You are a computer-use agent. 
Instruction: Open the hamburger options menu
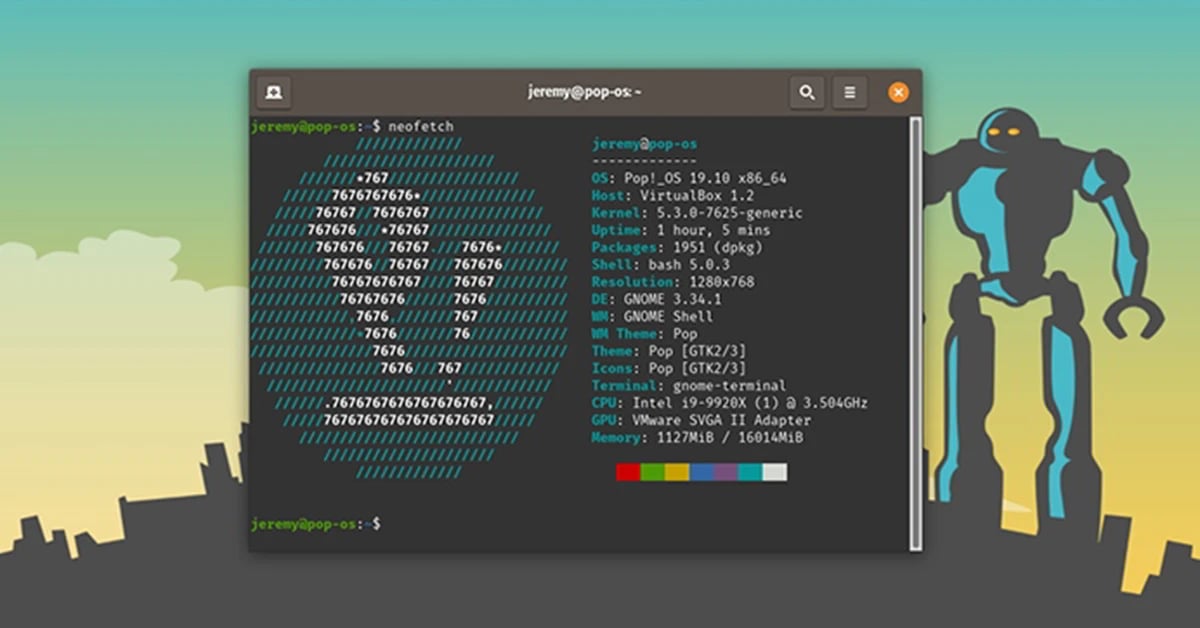tap(850, 91)
